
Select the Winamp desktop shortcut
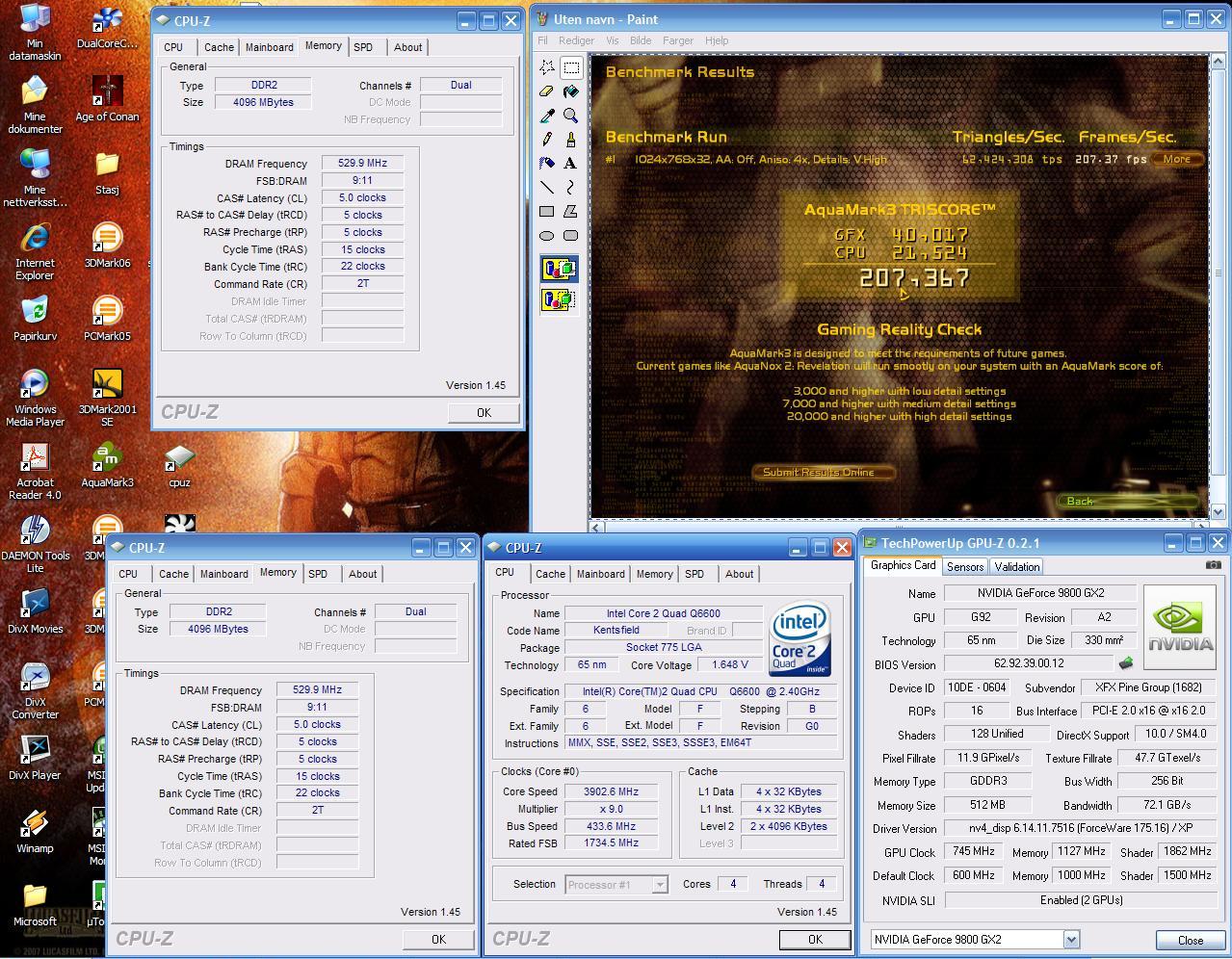point(35,831)
